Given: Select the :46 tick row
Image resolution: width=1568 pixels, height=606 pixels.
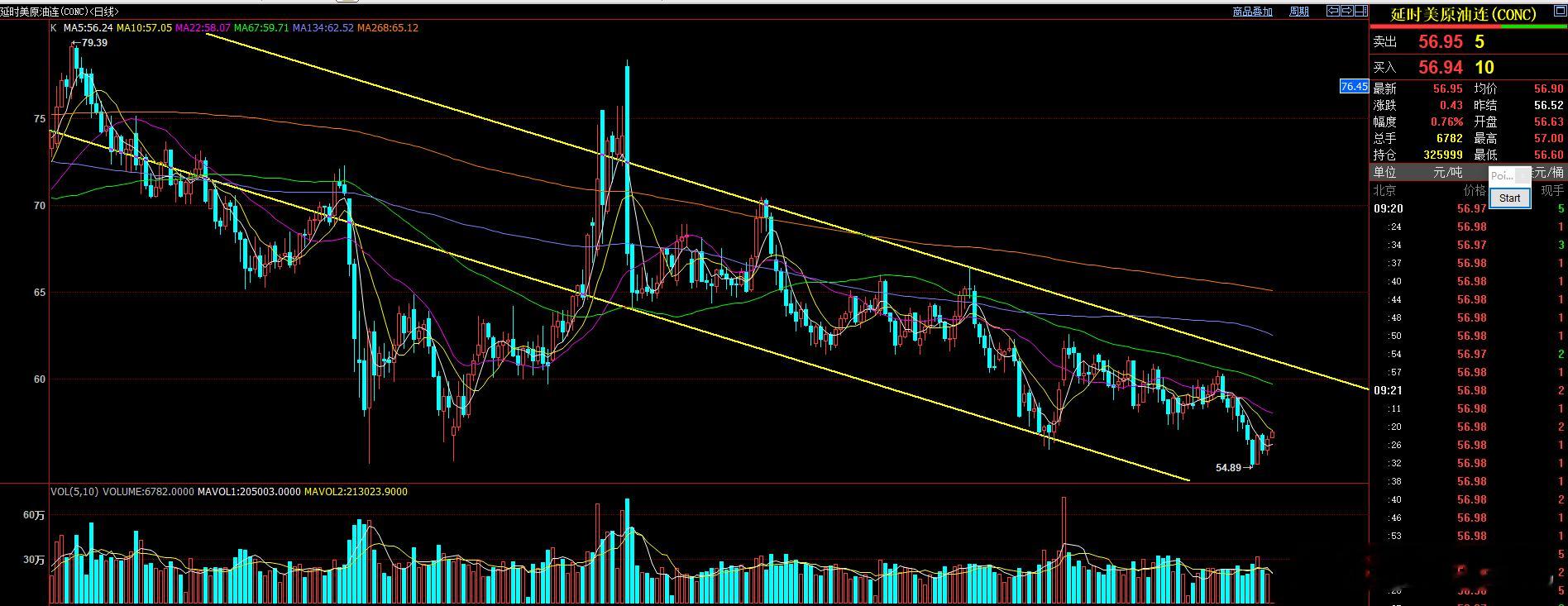Looking at the screenshot, I should point(1469,518).
